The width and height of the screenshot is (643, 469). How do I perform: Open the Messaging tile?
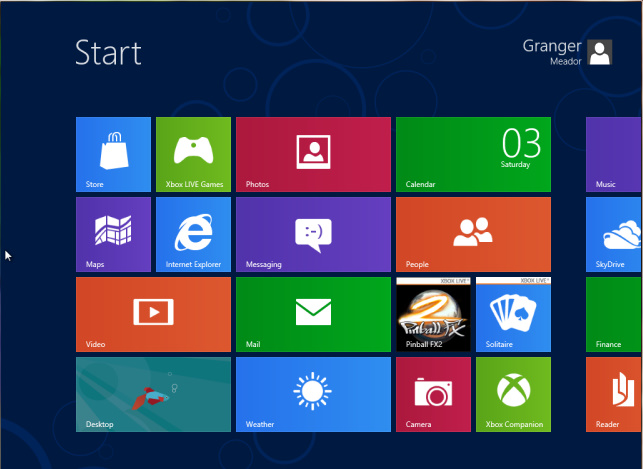click(x=313, y=234)
